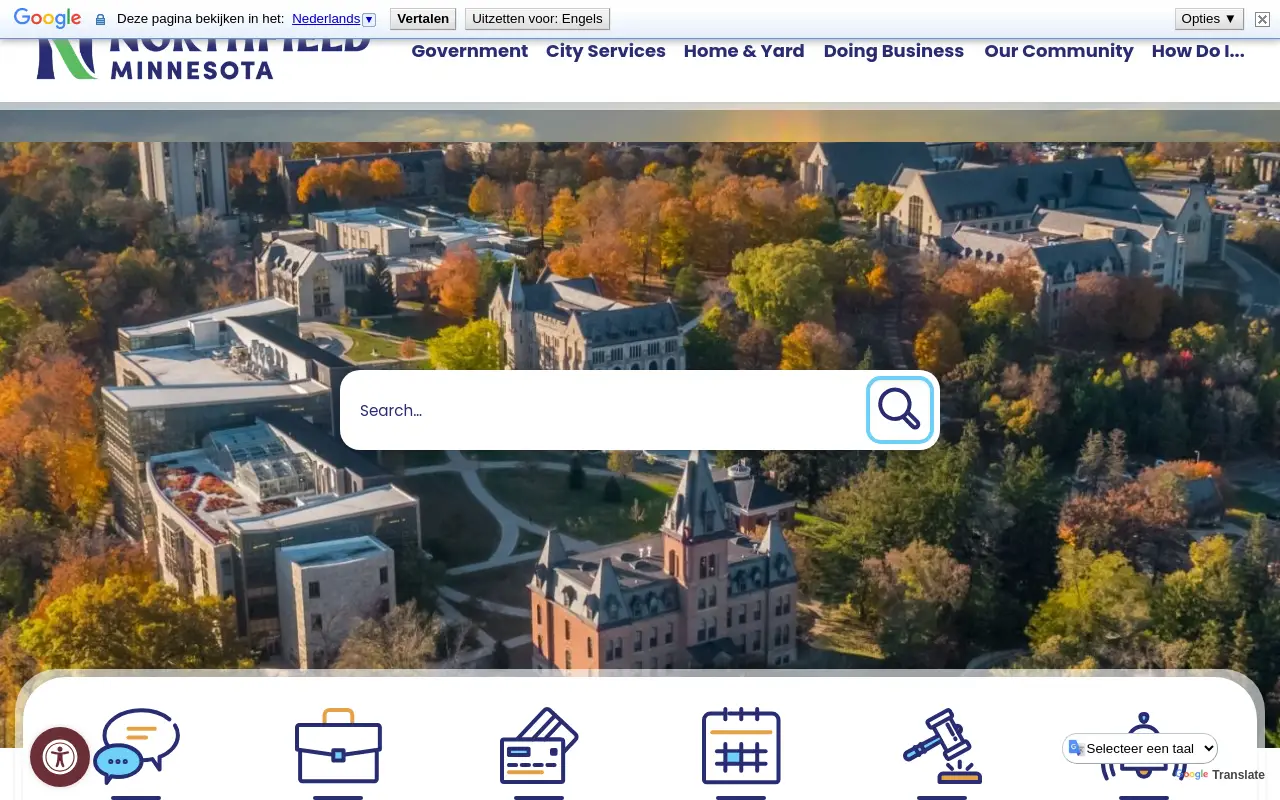
Task: Click the calendar icon
Action: pyautogui.click(x=741, y=746)
